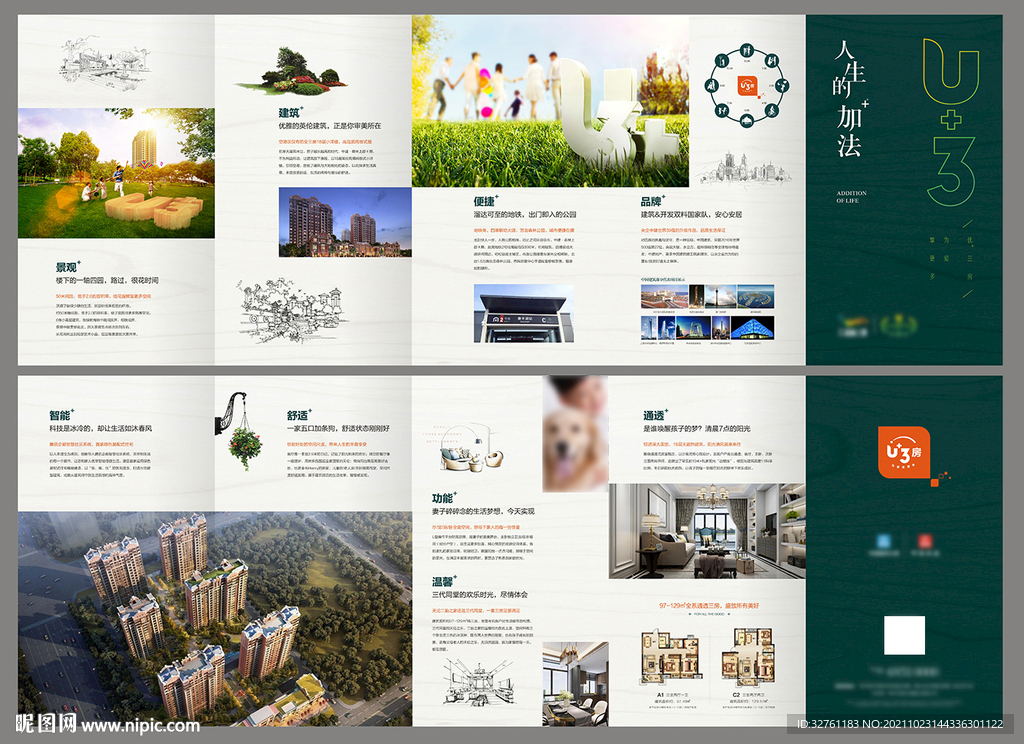Click the subtitle 溜达可至的地铁，出门即入的公园
Image resolution: width=1024 pixels, height=744 pixels.
pyautogui.click(x=525, y=214)
